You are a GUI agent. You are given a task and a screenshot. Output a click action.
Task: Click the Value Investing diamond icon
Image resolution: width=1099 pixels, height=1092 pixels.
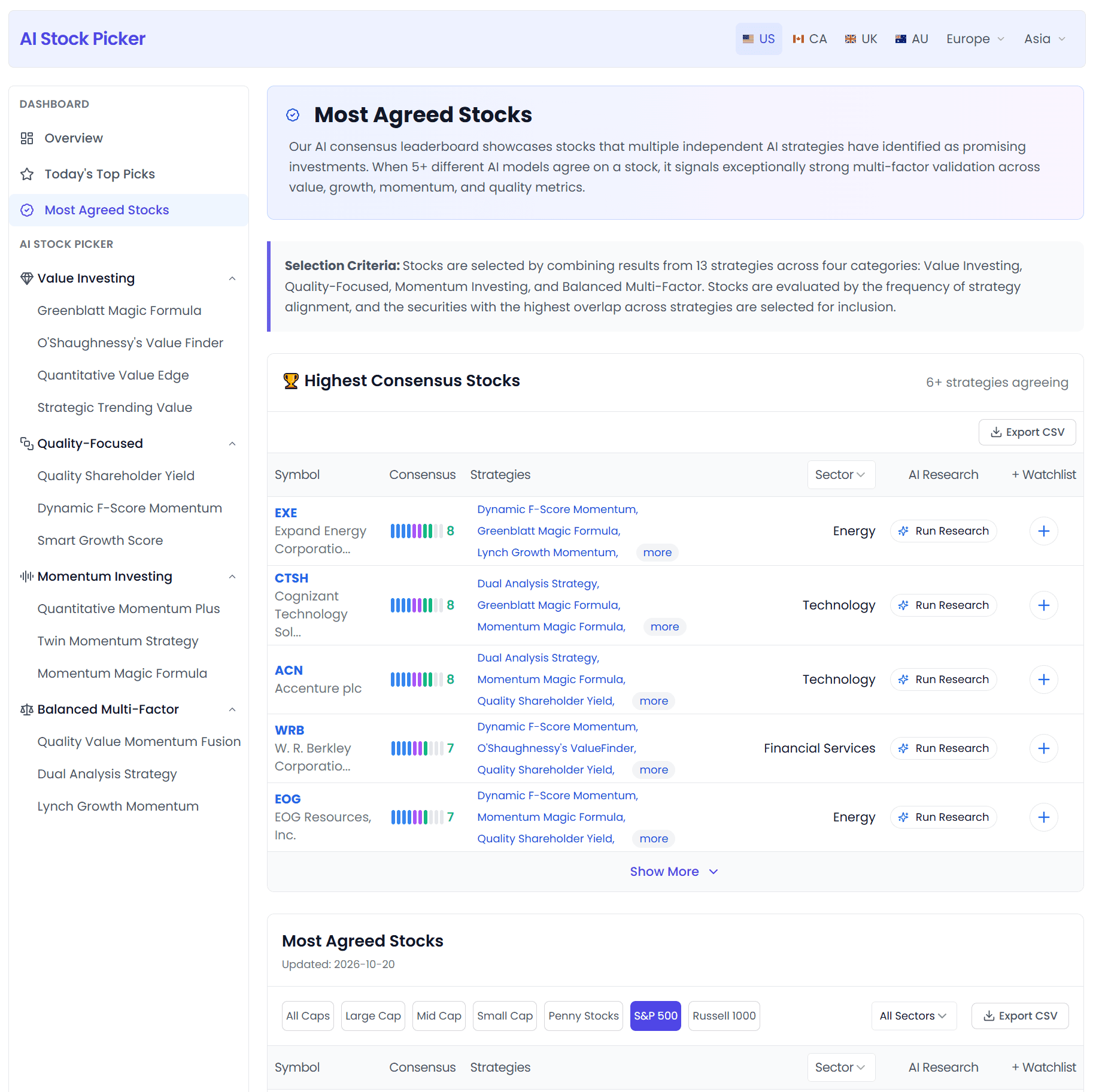(27, 278)
